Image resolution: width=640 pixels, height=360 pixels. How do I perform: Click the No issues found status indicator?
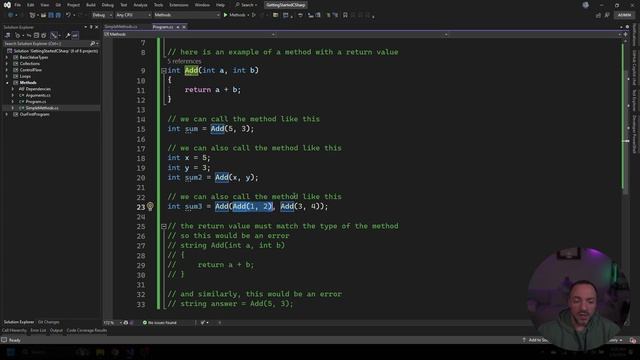click(x=160, y=322)
